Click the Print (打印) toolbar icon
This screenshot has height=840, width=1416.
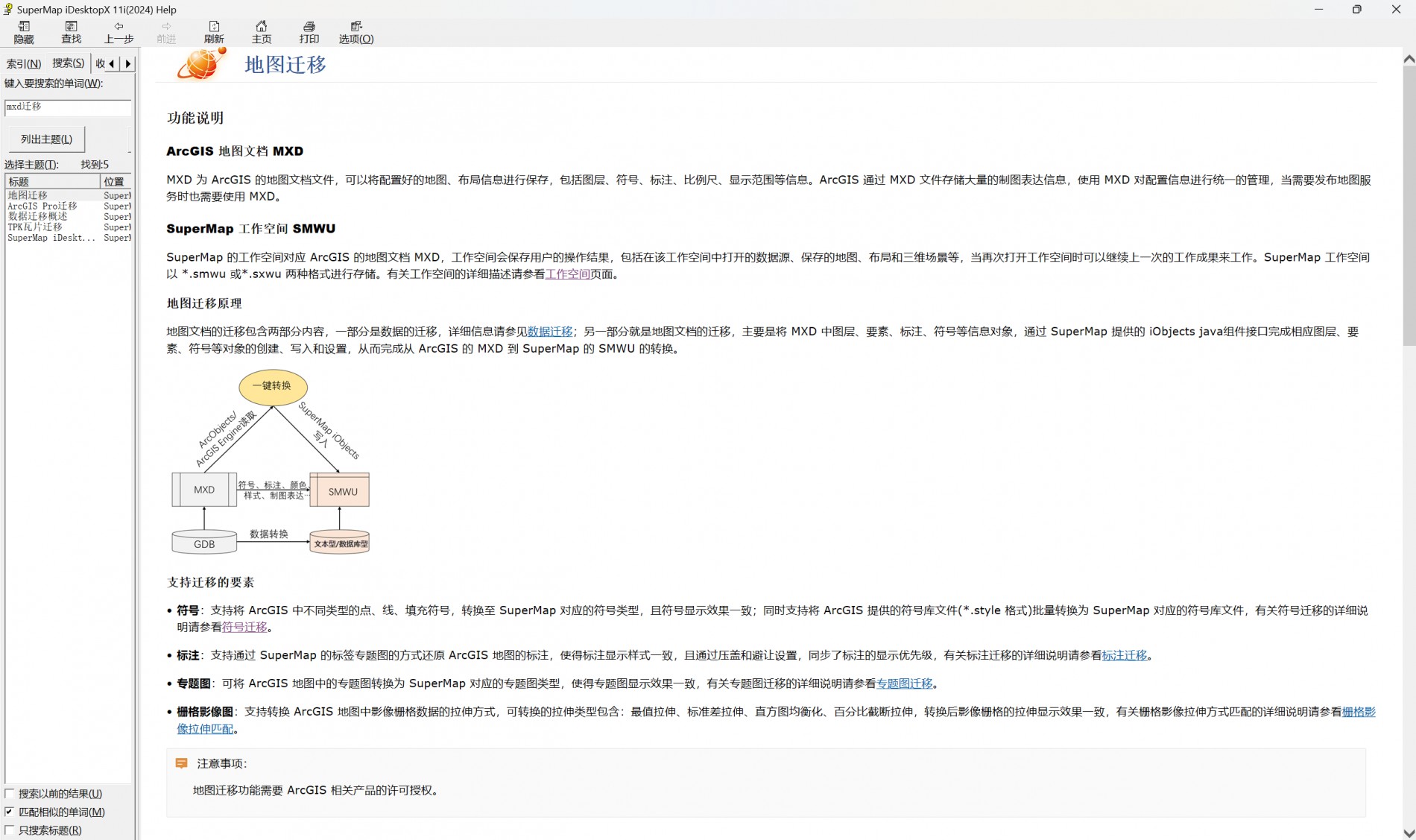pyautogui.click(x=309, y=32)
